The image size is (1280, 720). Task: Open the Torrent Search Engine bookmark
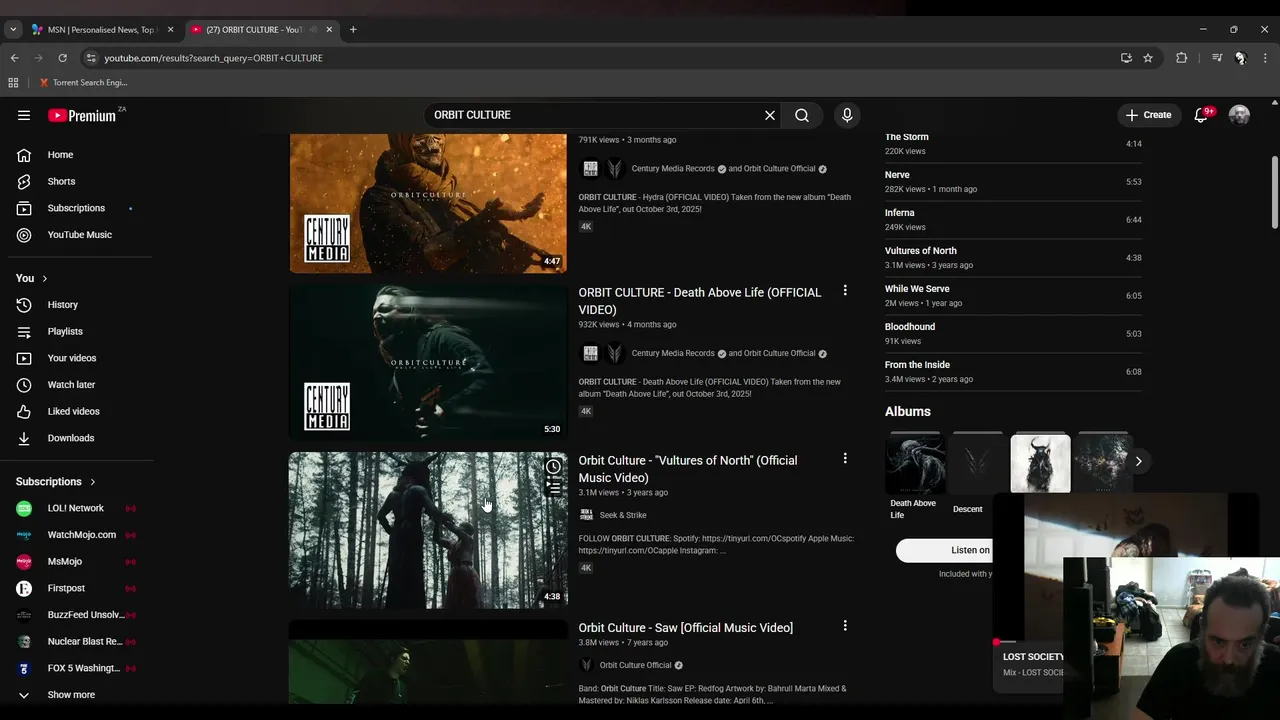pyautogui.click(x=83, y=83)
